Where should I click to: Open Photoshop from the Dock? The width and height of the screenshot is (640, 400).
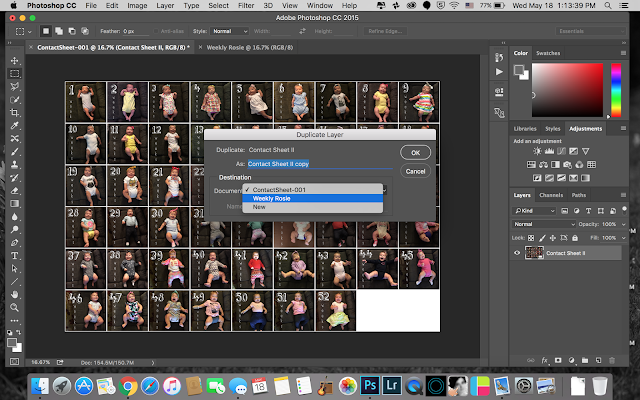(370, 385)
